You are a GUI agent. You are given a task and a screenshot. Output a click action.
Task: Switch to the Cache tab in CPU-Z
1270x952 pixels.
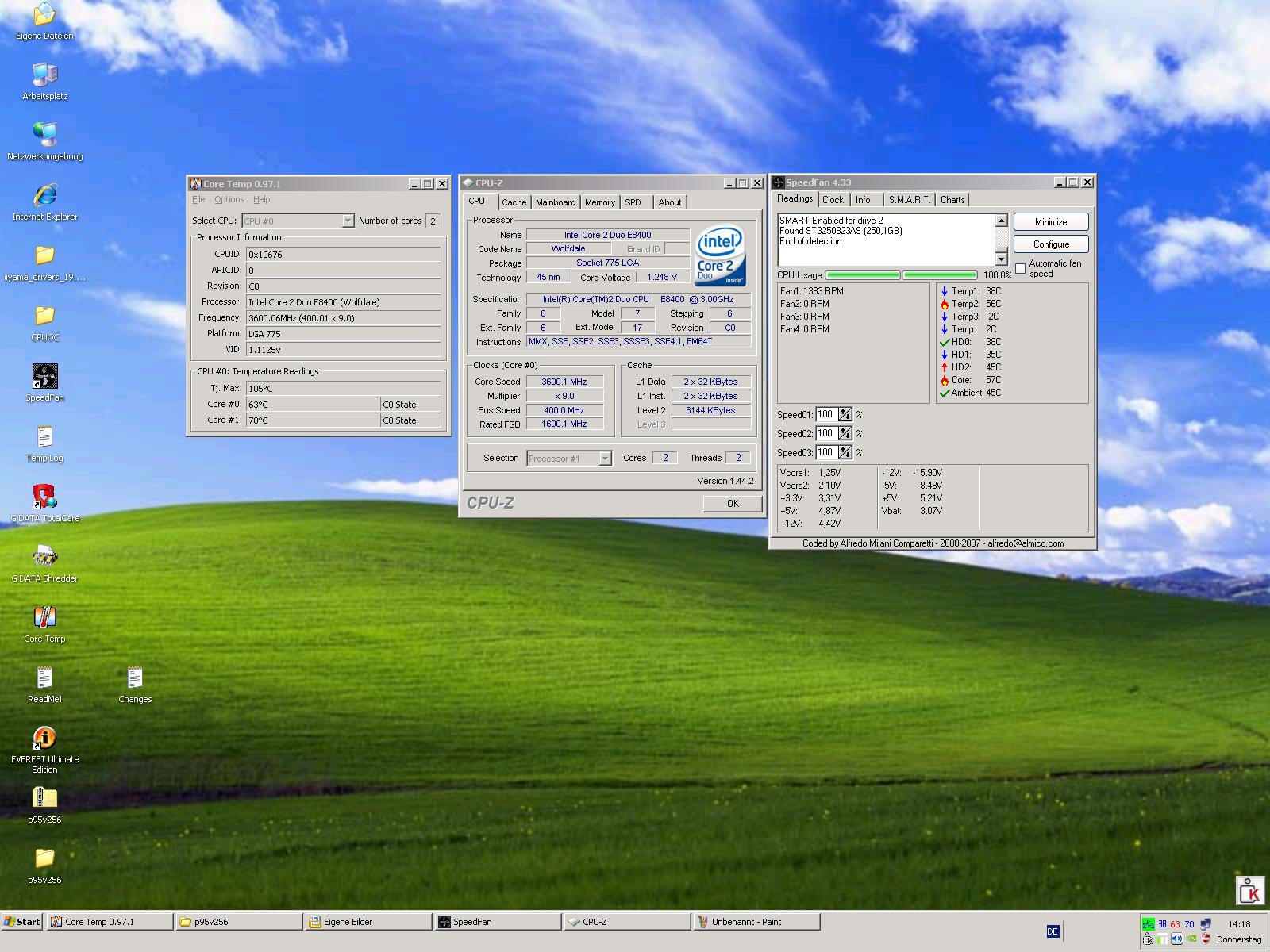point(514,202)
